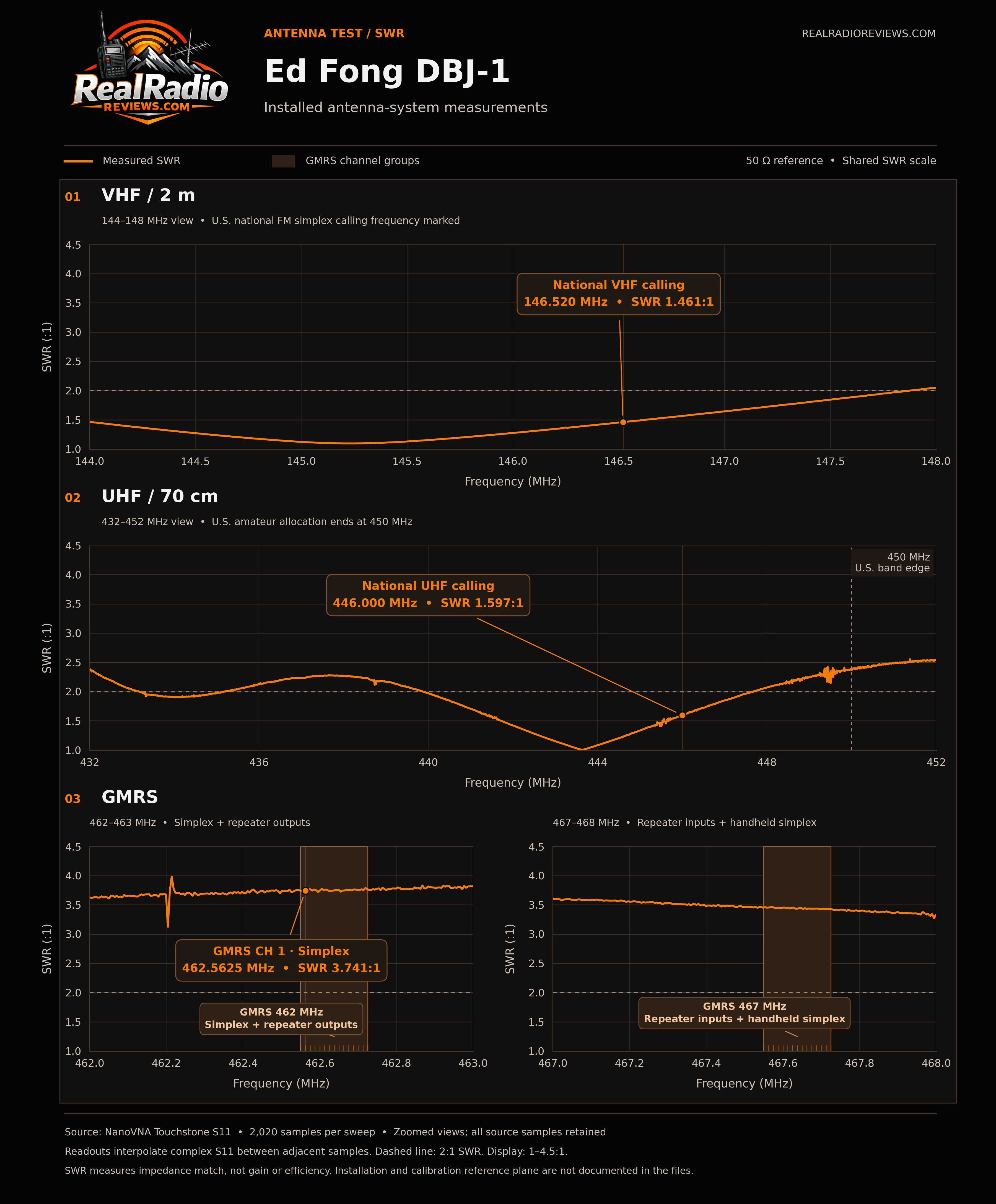Viewport: 996px width, 1204px height.
Task: Click the 146.520 MHz marker dot on VHF curve
Action: point(623,422)
